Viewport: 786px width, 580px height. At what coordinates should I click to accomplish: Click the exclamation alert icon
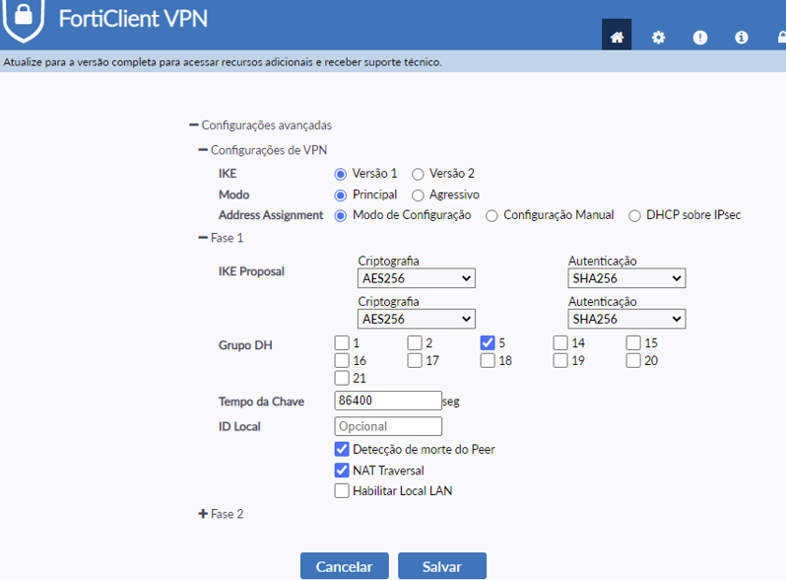700,37
